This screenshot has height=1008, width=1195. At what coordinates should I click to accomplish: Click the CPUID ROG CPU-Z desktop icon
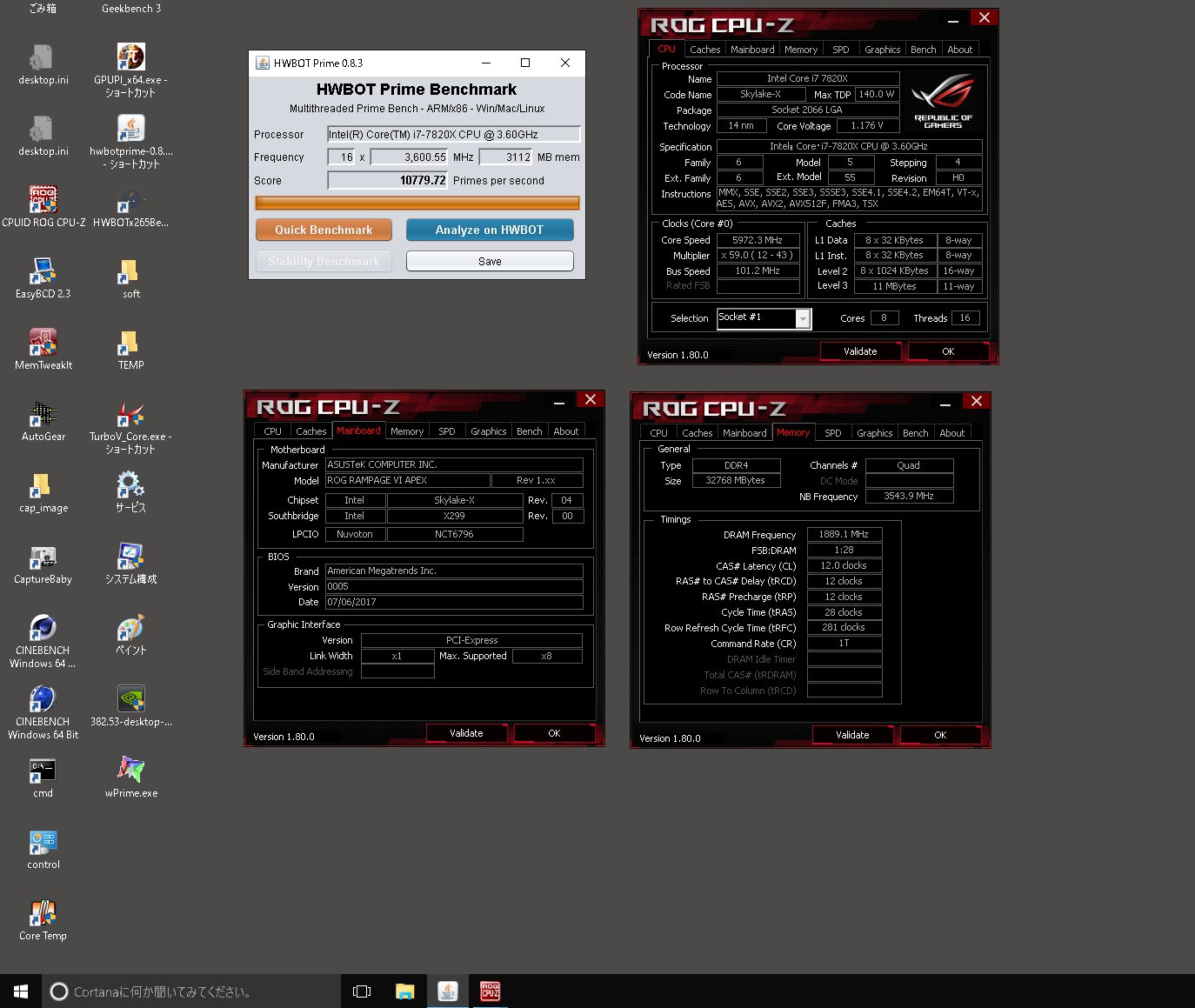pyautogui.click(x=43, y=206)
